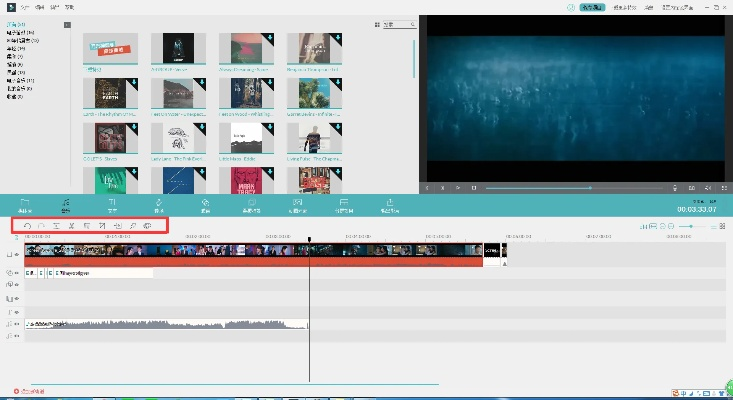Viewport: 733px width, 400px height.
Task: Mute the bottom audio waveform track
Action: point(17,325)
